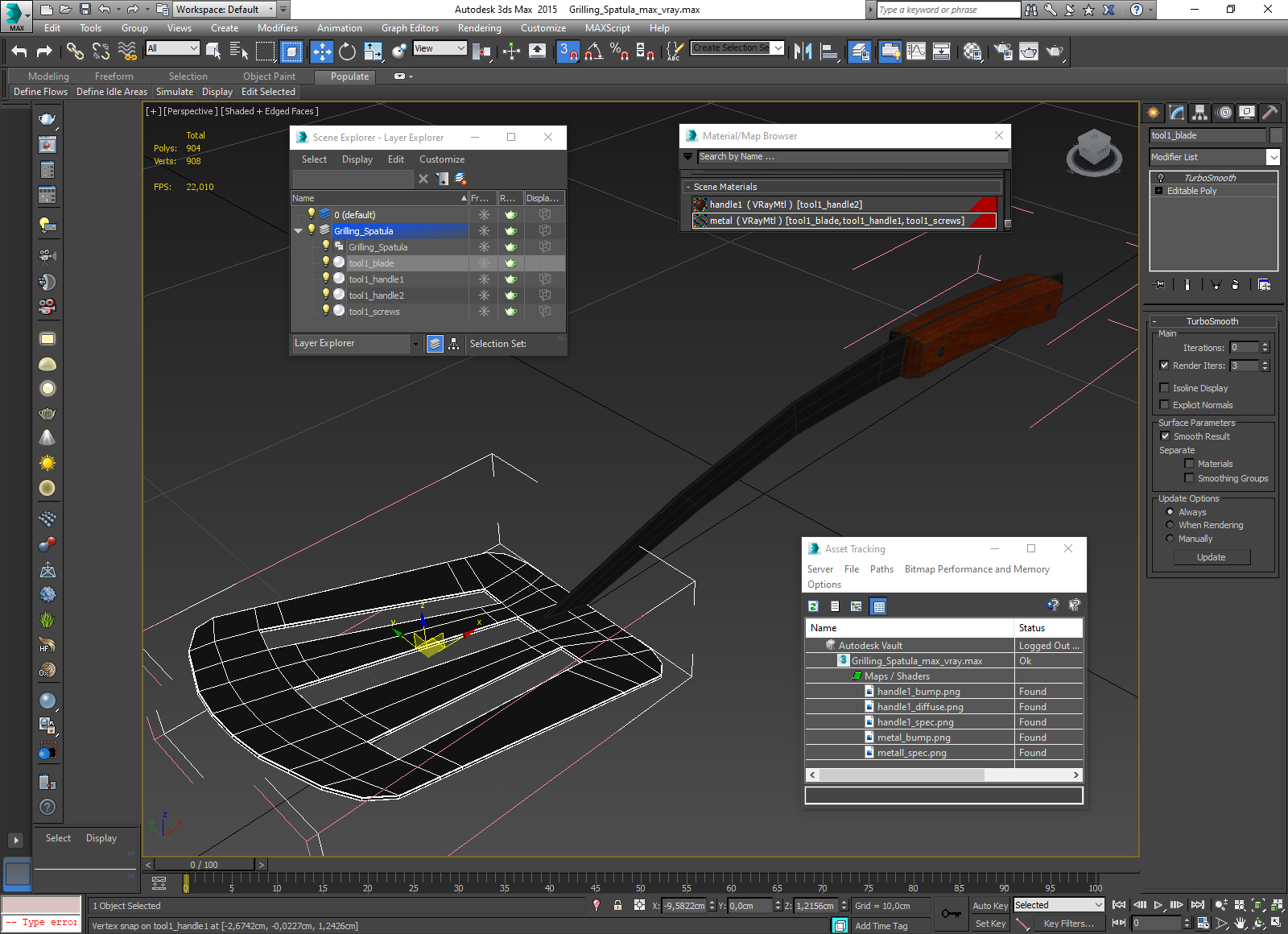Viewport: 1288px width, 934px height.
Task: Open the Workspace Default dropdown
Action: pos(271,10)
